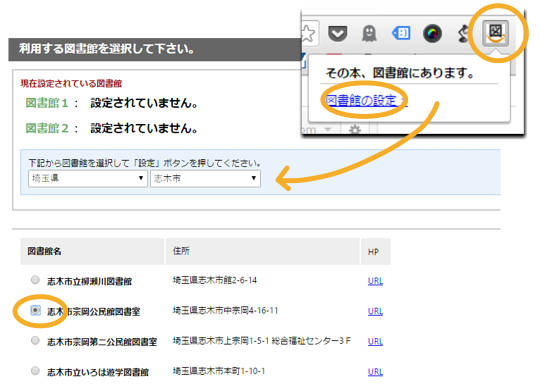Select 志木市立柳瀬川図書館 radio button
The width and height of the screenshot is (540, 391).
tap(35, 280)
